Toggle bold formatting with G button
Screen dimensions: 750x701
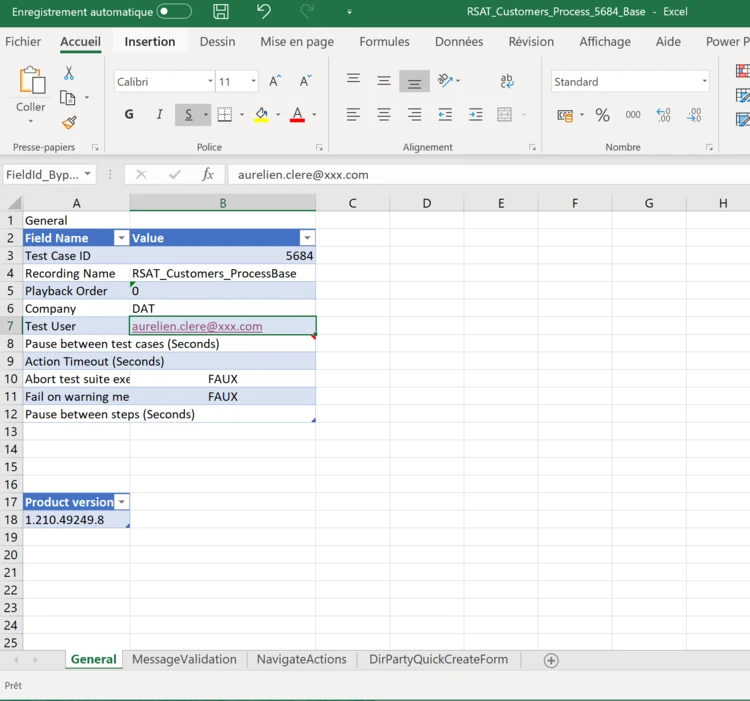pyautogui.click(x=129, y=115)
